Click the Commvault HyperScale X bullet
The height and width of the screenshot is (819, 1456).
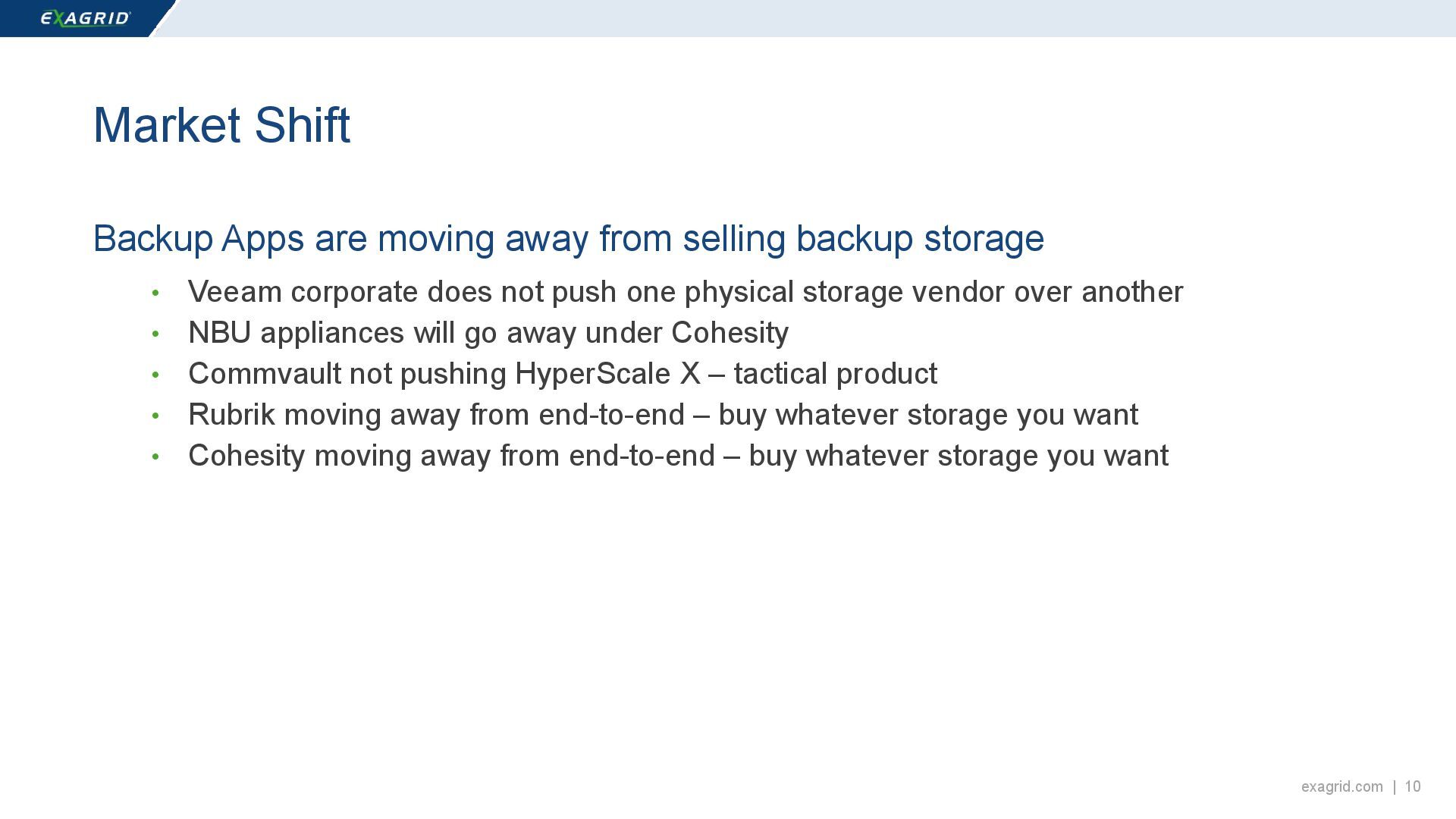pyautogui.click(x=562, y=374)
